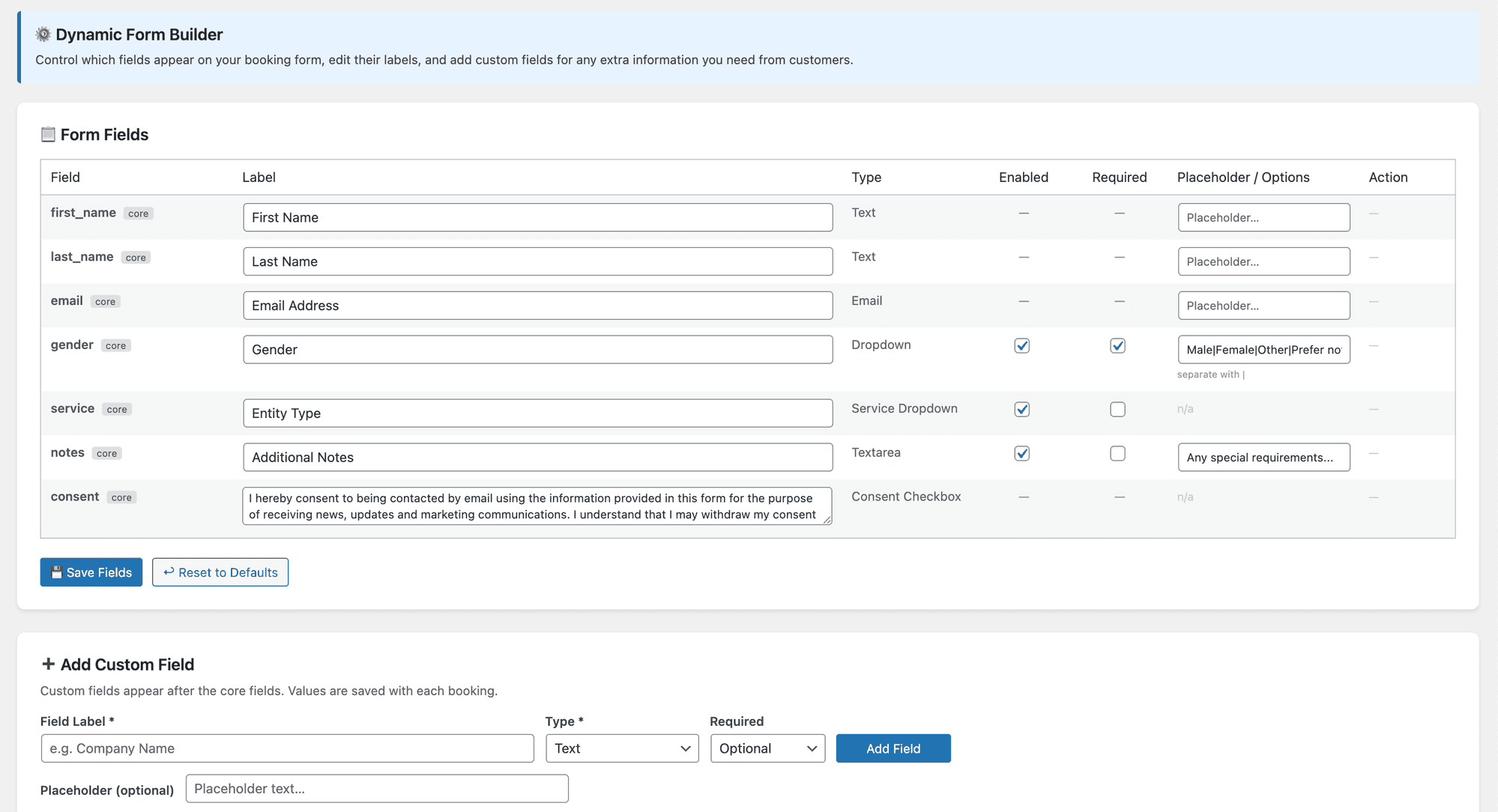1498x812 pixels.
Task: Click the core badge next to notes
Action: tap(106, 454)
